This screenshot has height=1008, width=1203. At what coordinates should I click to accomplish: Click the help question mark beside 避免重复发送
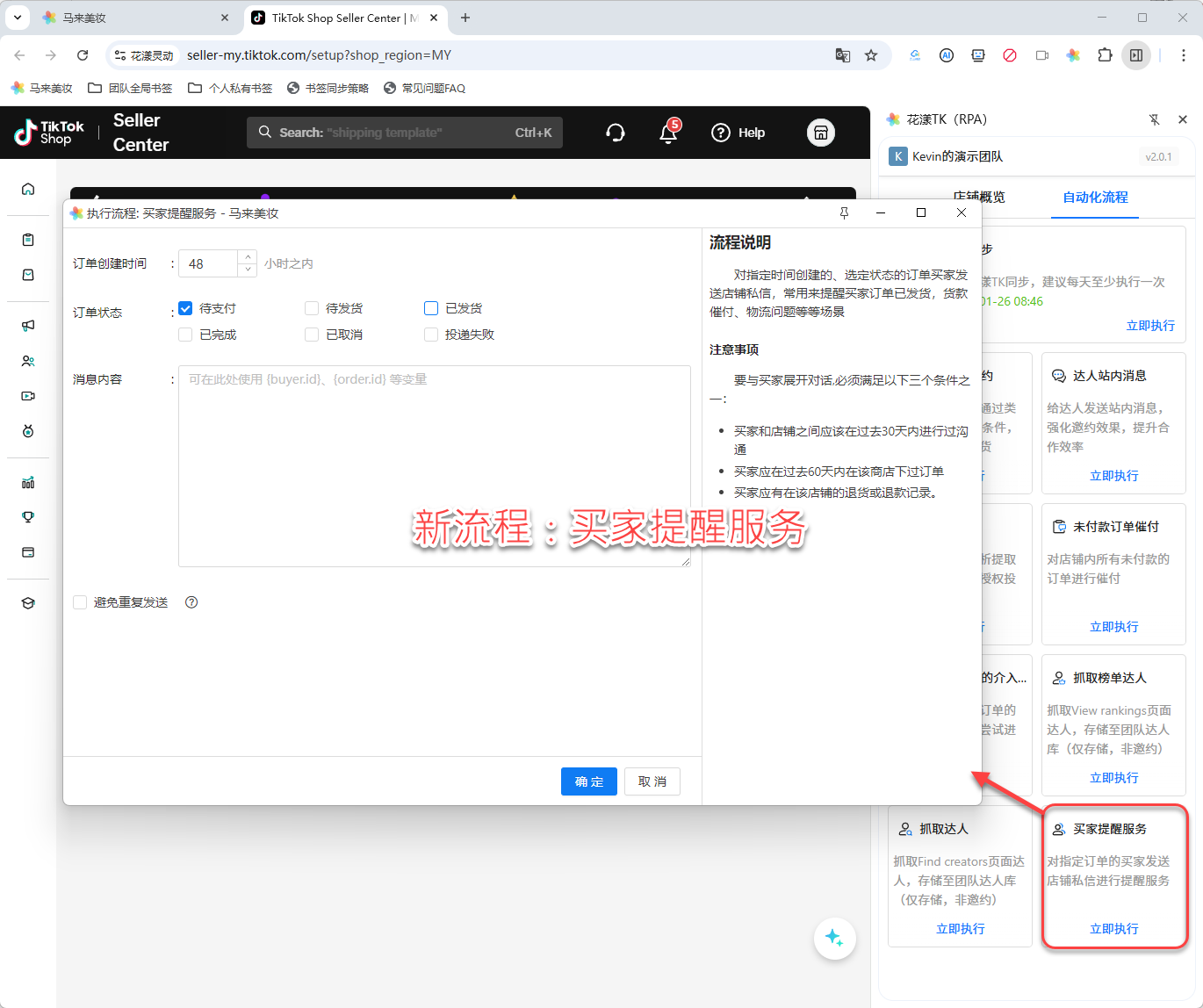[191, 602]
